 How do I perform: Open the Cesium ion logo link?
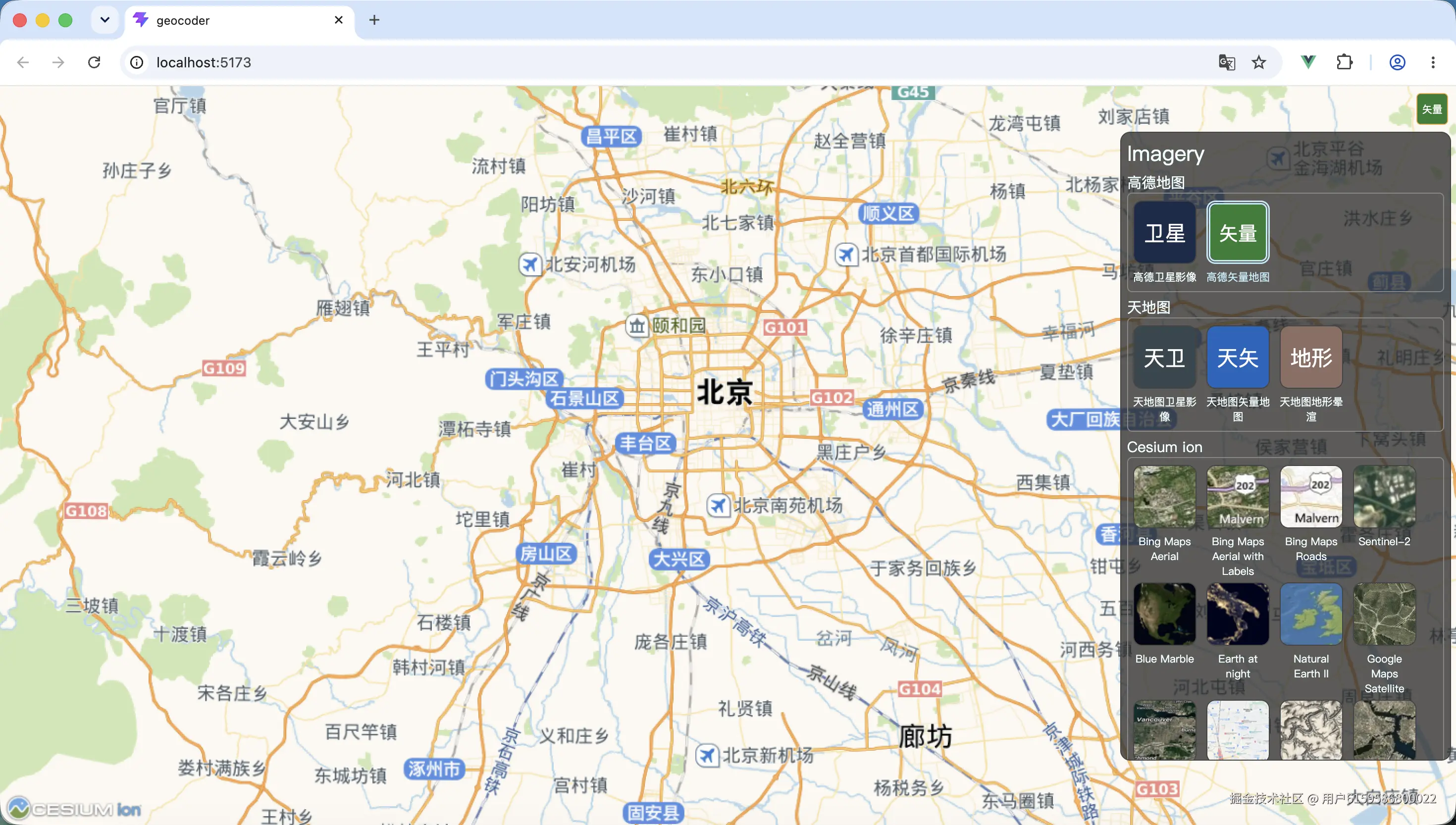[x=74, y=809]
